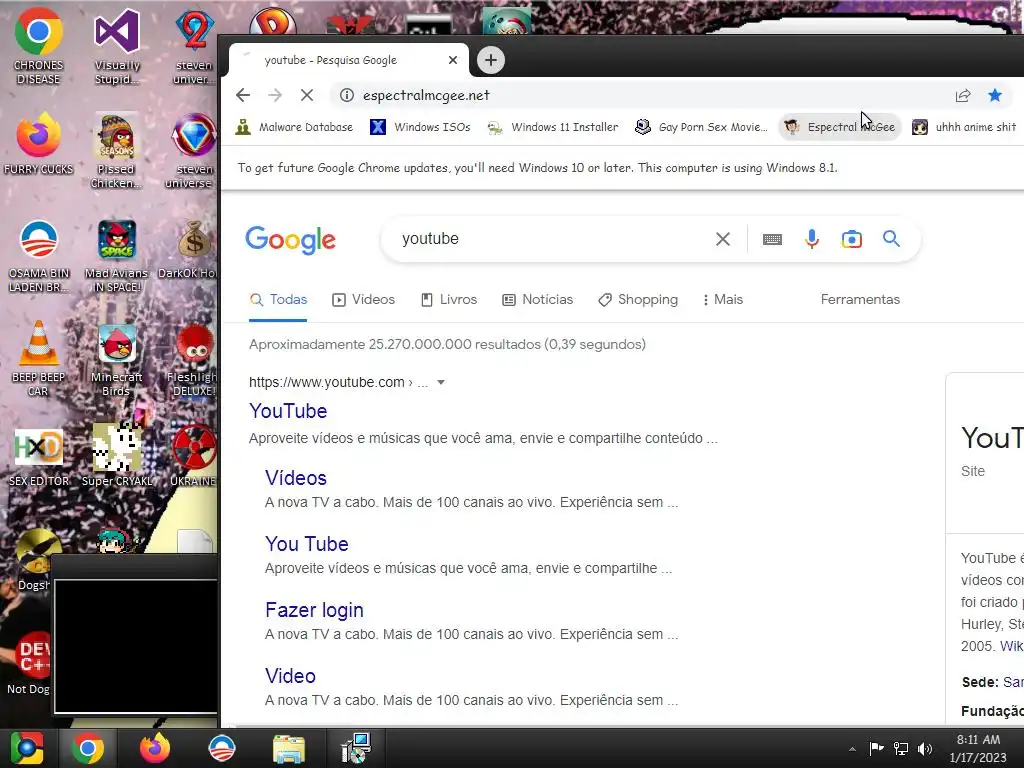This screenshot has width=1024, height=768.
Task: Click Chrome in the taskbar
Action: click(x=88, y=748)
